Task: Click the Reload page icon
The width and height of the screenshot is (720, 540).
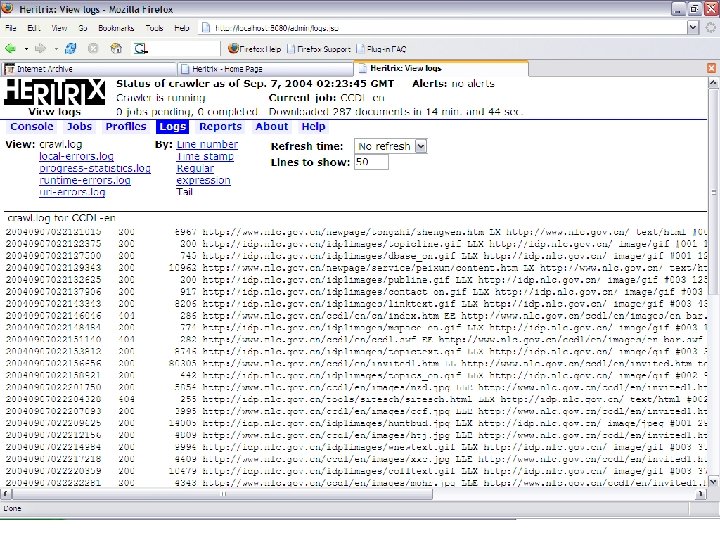Action: click(x=71, y=48)
